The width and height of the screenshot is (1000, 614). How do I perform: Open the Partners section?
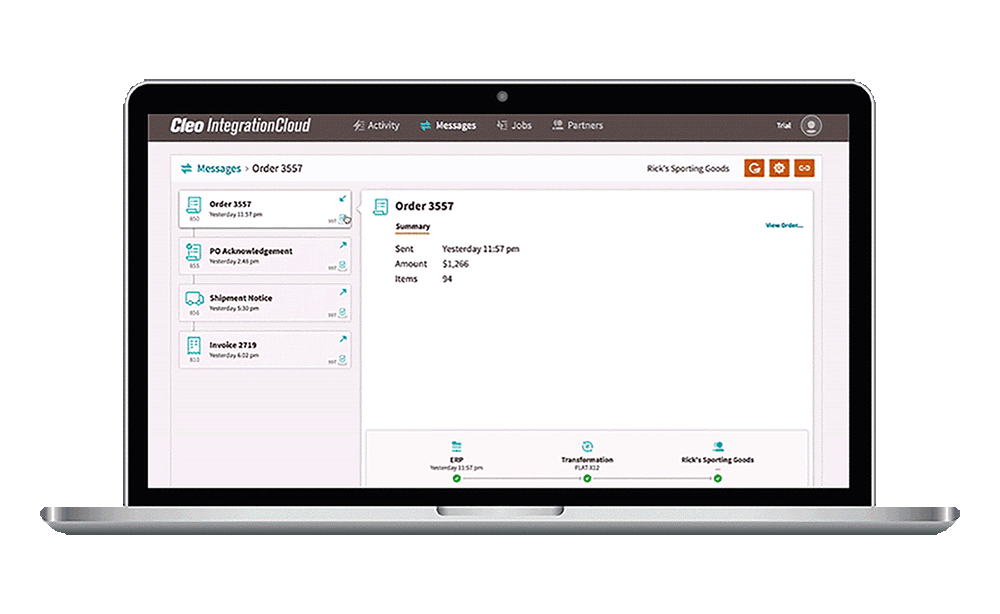pos(577,126)
